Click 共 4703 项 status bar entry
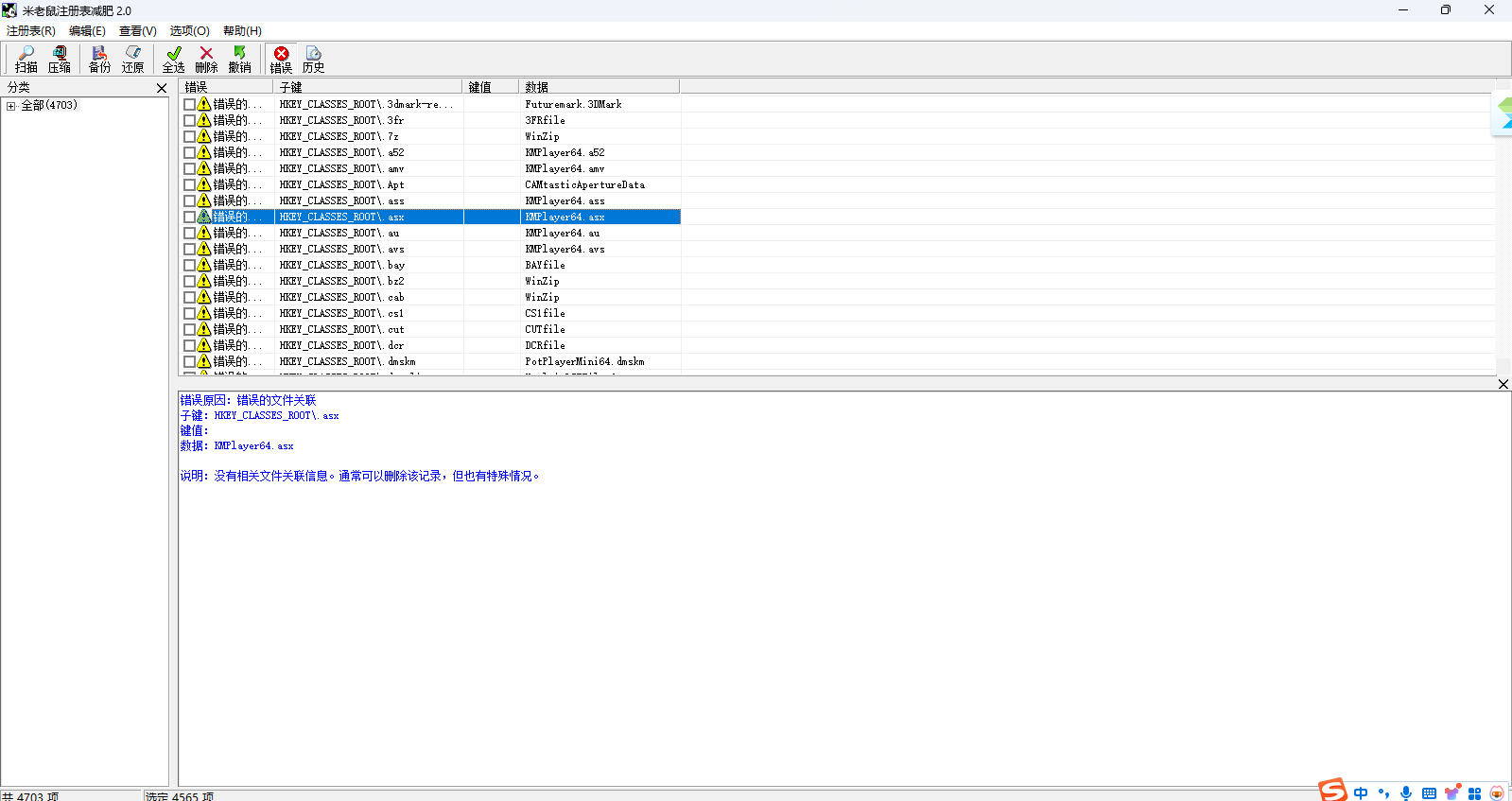Viewport: 1512px width, 801px height. pyautogui.click(x=30, y=796)
